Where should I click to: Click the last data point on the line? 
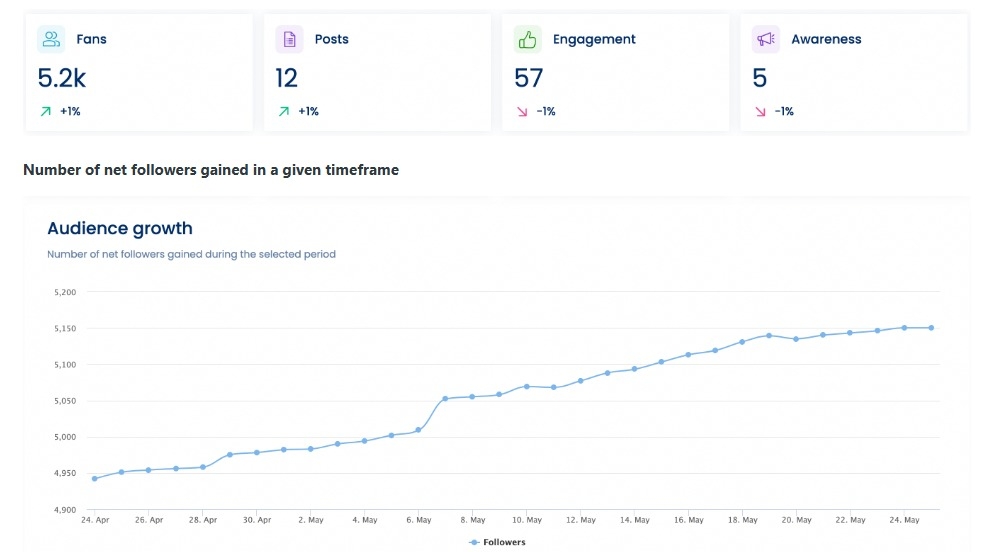pyautogui.click(x=931, y=327)
